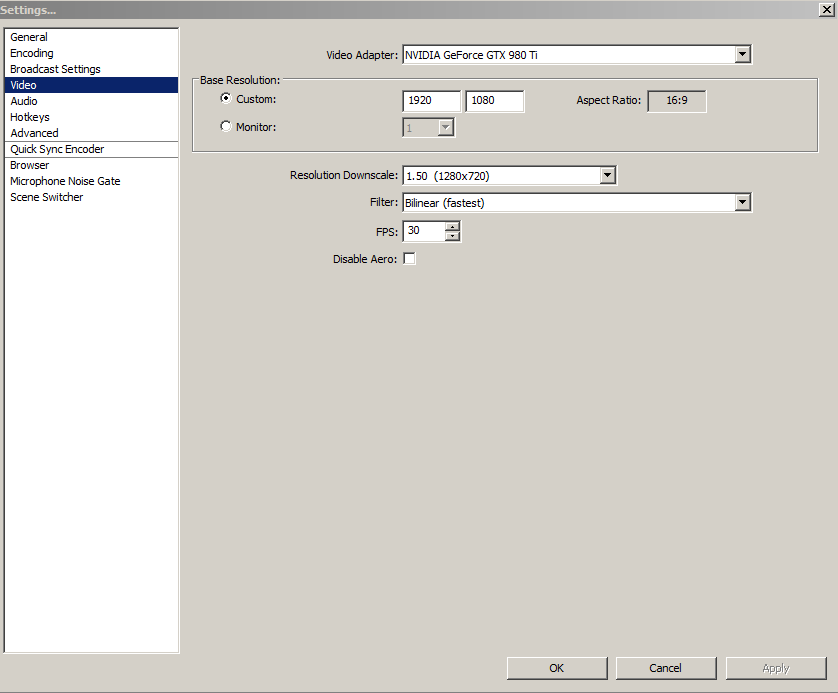
Task: Open the General settings section
Action: tap(91, 37)
